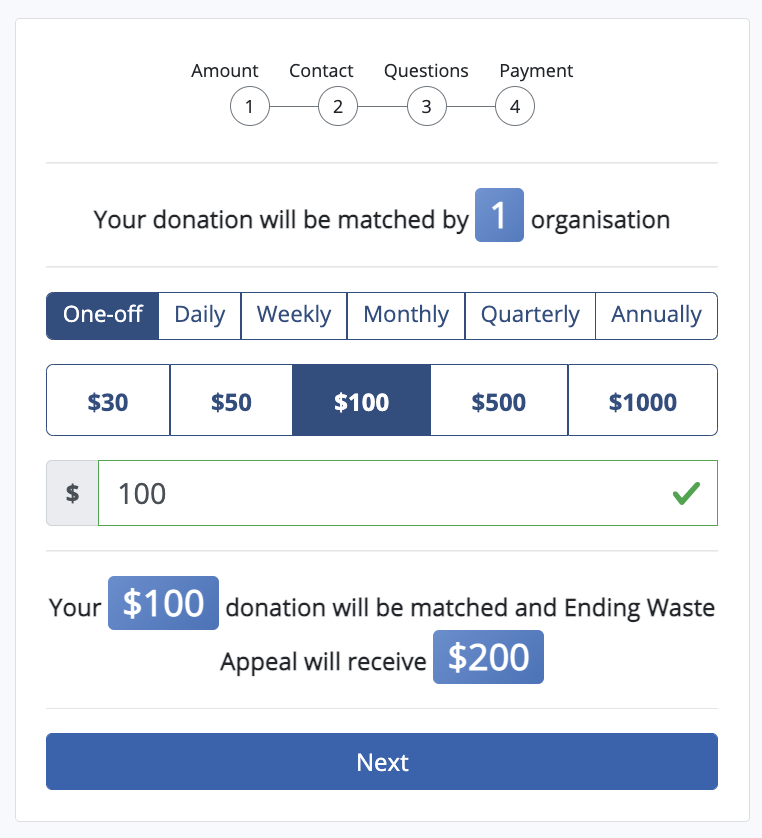Select One-off donation frequency
The image size is (762, 838).
point(103,315)
